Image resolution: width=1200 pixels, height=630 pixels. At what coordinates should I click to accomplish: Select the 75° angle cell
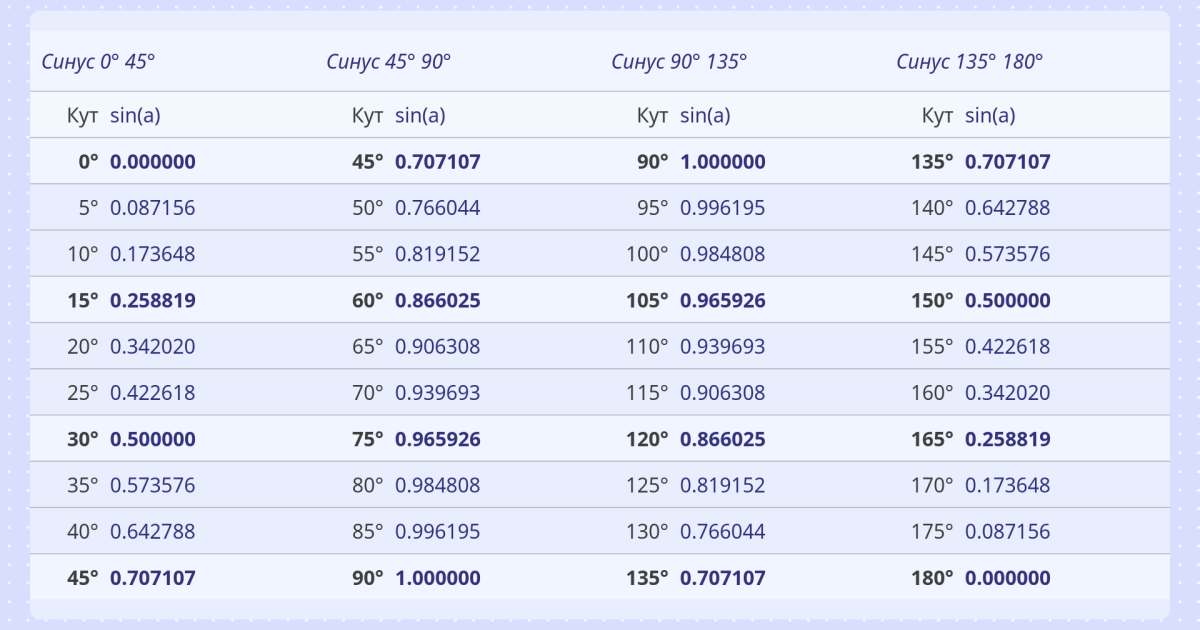[368, 439]
